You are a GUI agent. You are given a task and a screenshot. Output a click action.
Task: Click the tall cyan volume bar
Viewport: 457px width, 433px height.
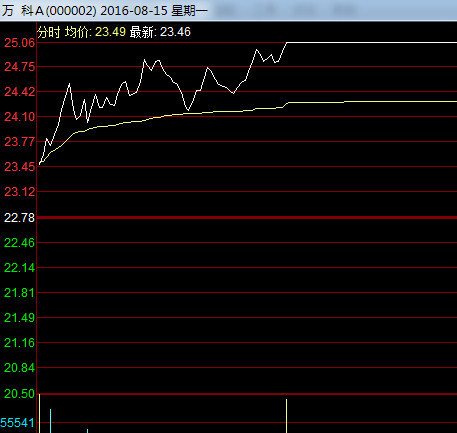(x=51, y=421)
